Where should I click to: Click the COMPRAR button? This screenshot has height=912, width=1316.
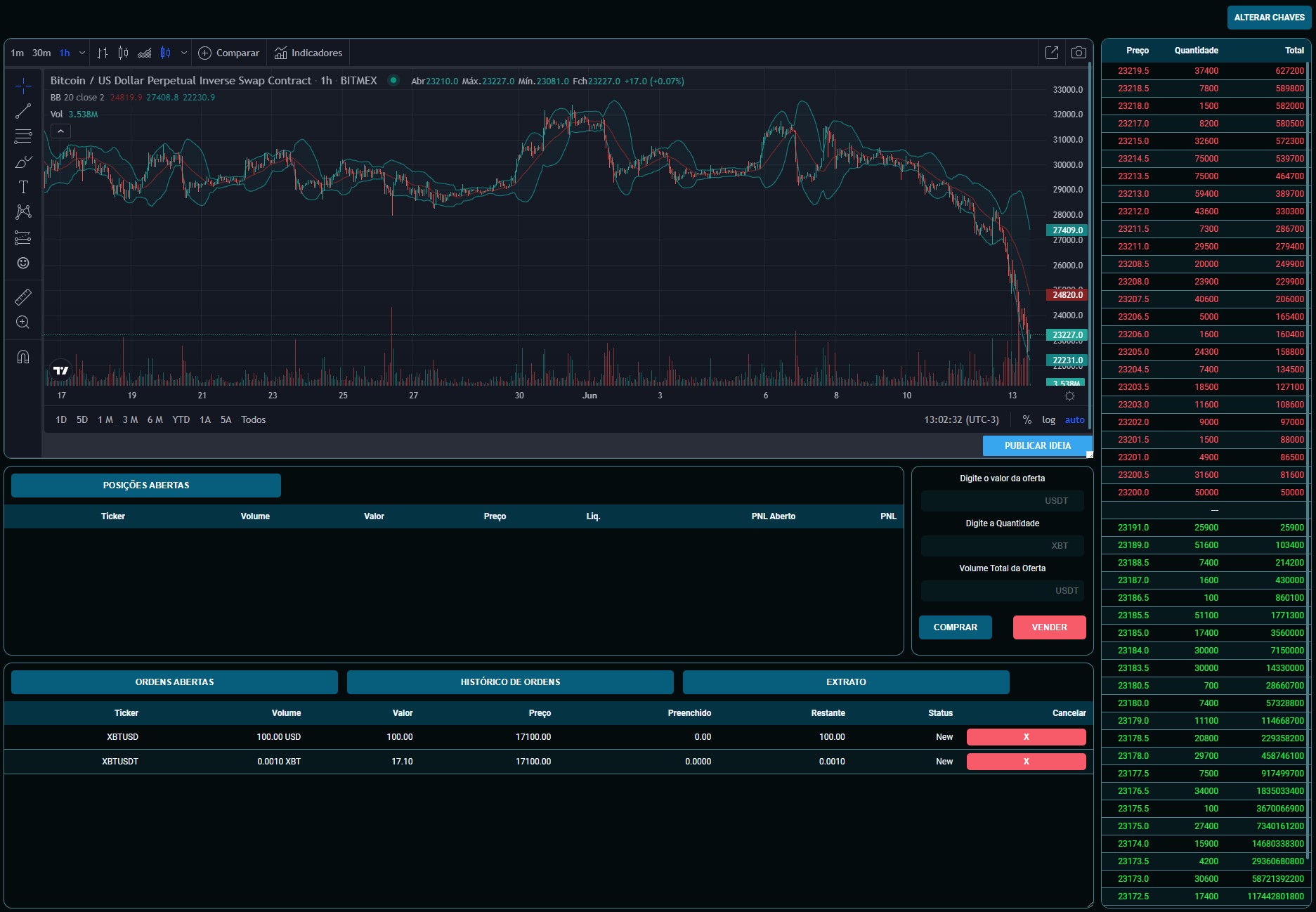coord(956,627)
